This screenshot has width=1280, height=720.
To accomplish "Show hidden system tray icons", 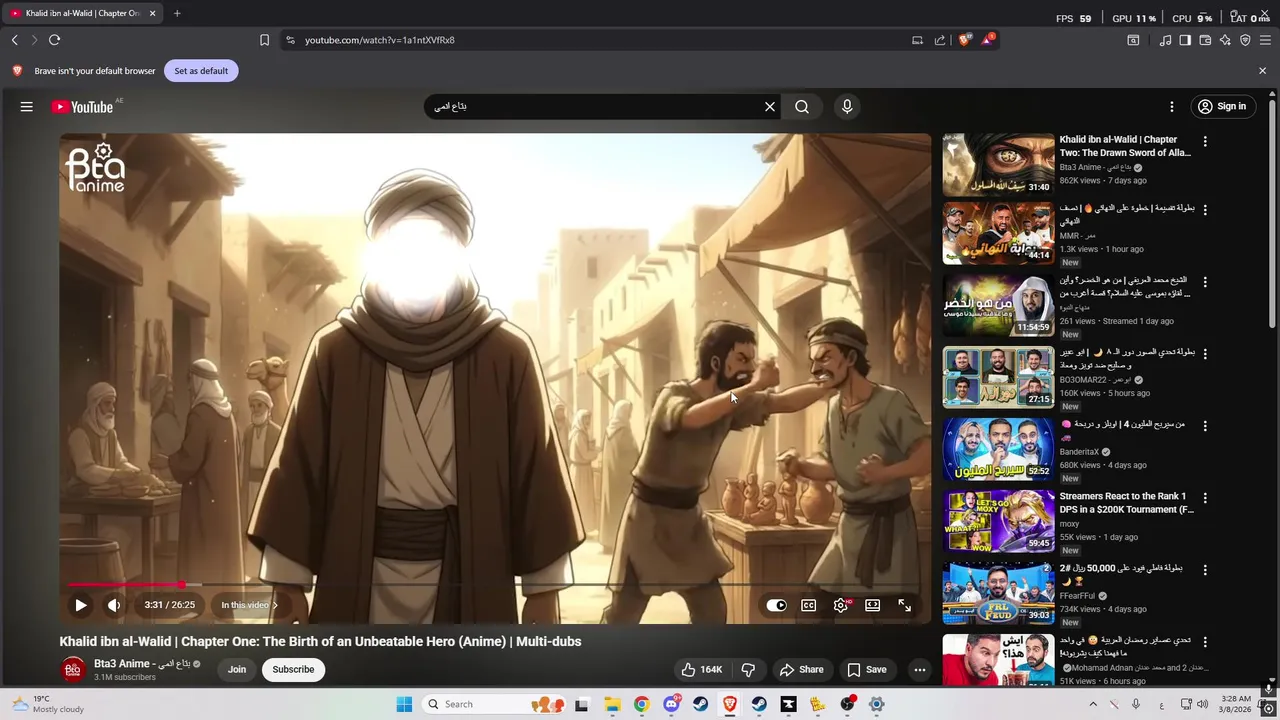I will coord(1093,704).
